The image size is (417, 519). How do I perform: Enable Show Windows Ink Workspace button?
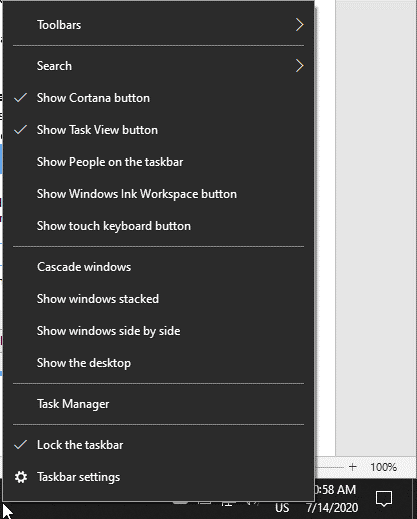(x=158, y=194)
